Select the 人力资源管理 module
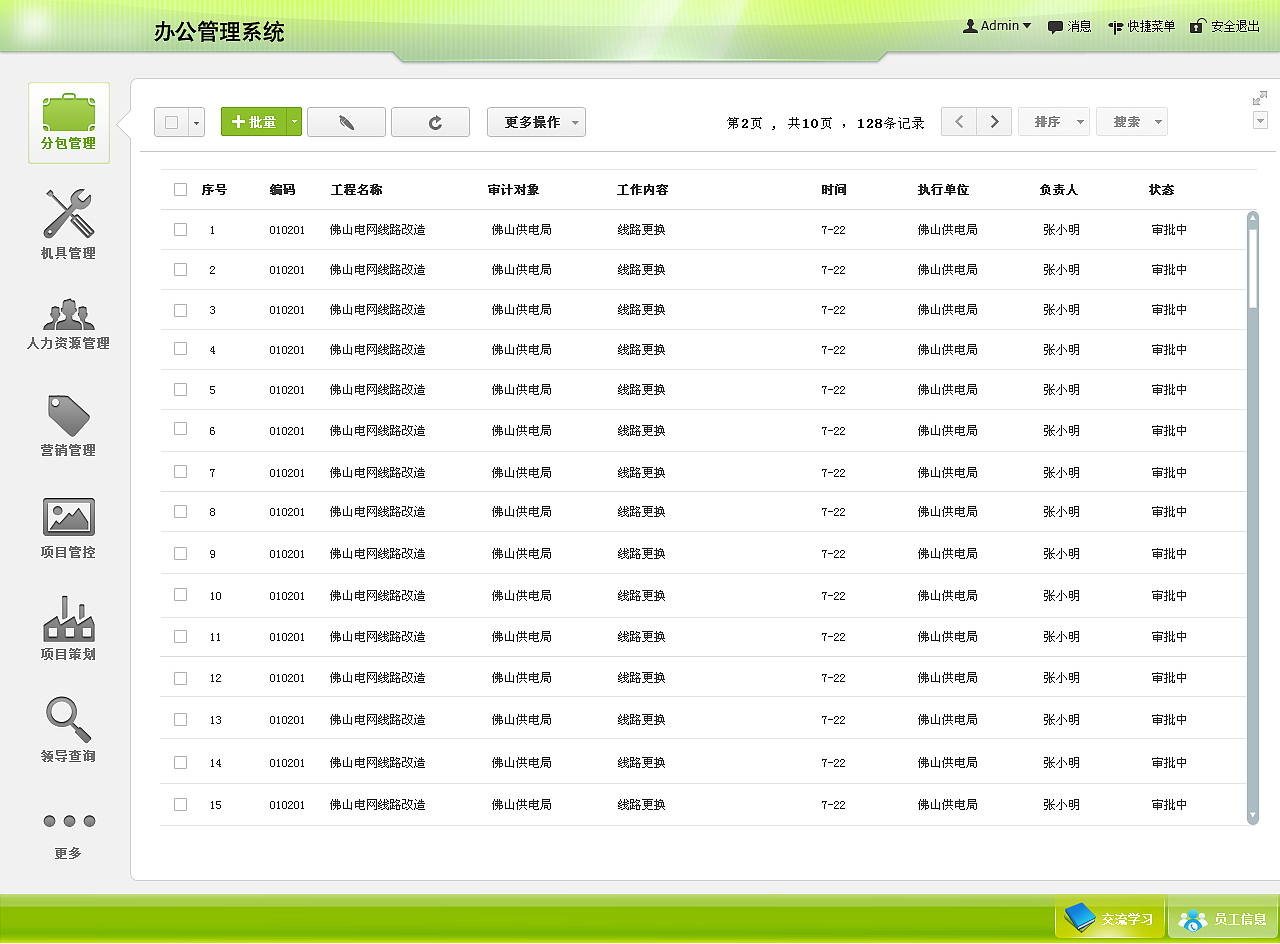The height and width of the screenshot is (944, 1280). coord(67,323)
